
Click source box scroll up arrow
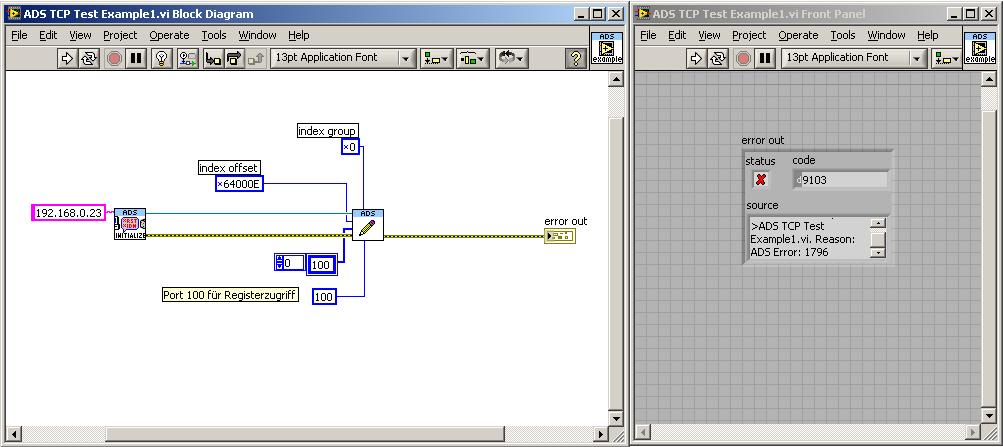pos(878,223)
